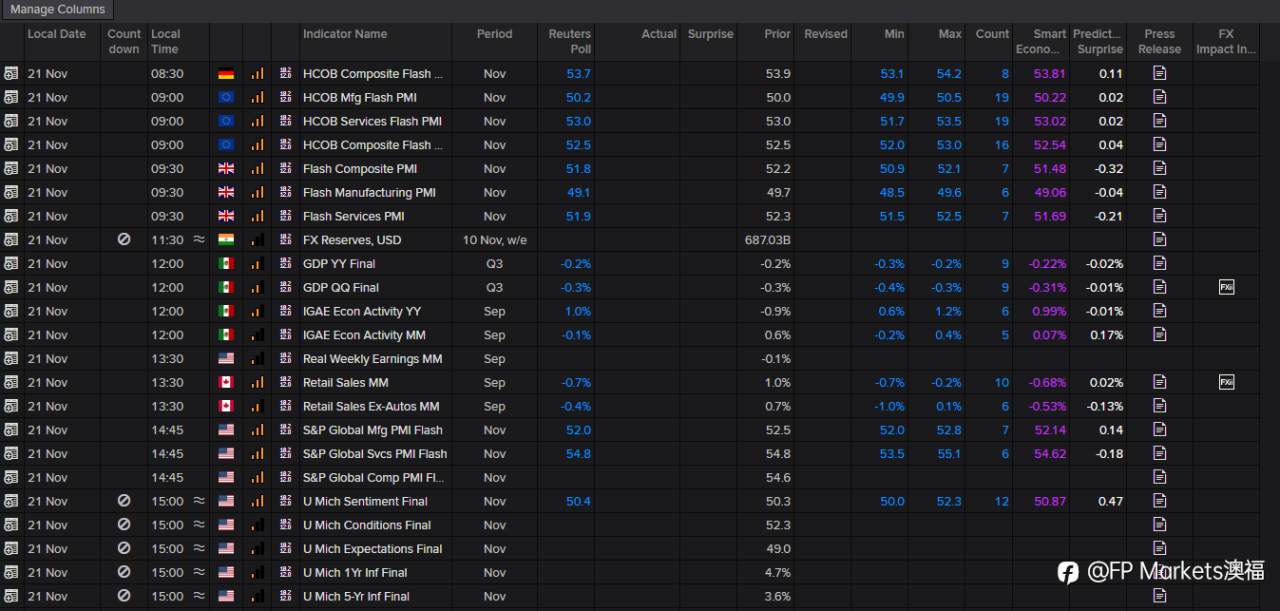Click Canada flag in Retail Sales Ex-Autos MM row
1280x611 pixels.
click(226, 406)
